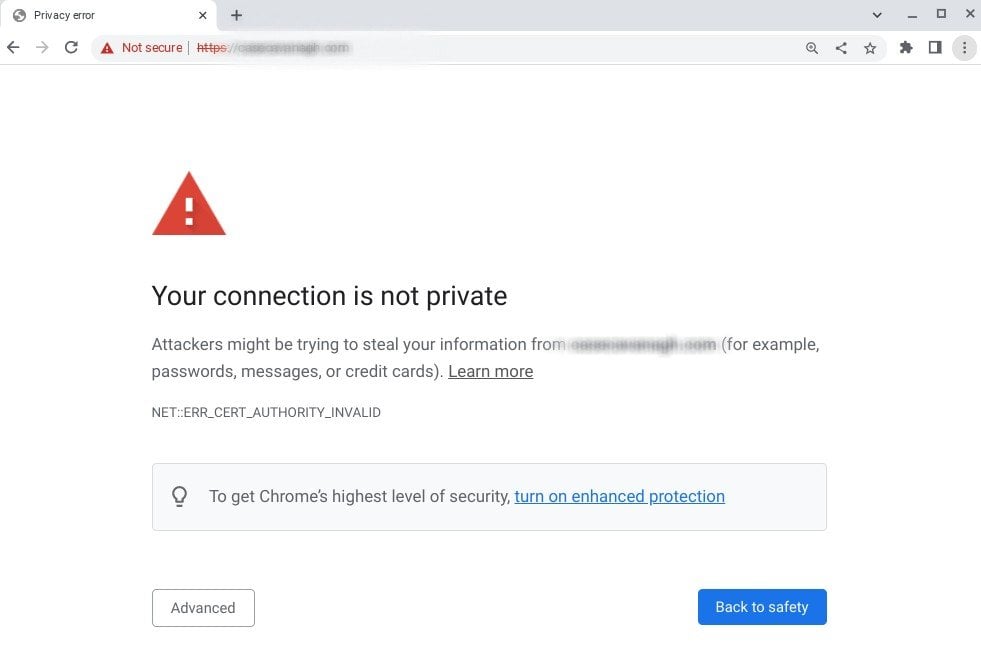
Task: Open the three-dot Chrome menu
Action: coord(964,47)
